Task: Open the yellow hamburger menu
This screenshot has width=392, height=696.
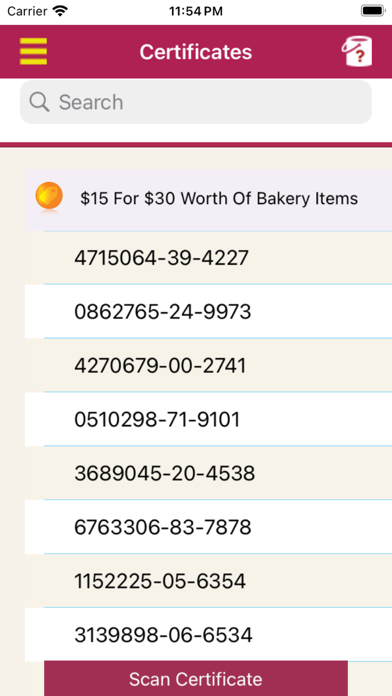Action: pyautogui.click(x=33, y=51)
